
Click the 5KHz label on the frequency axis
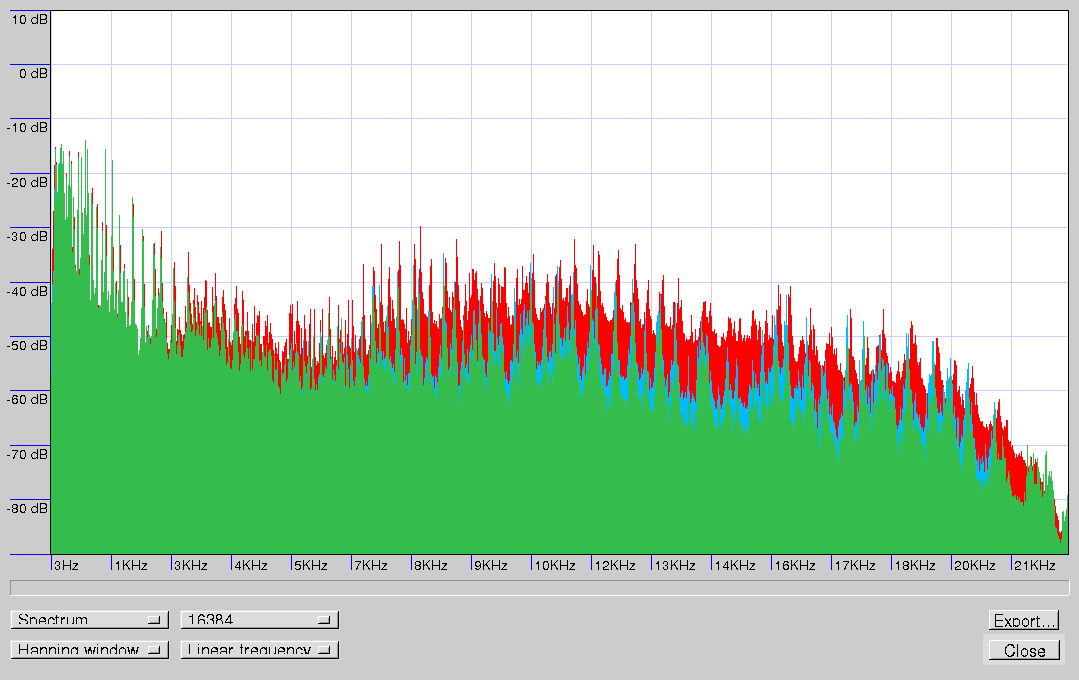[x=310, y=565]
